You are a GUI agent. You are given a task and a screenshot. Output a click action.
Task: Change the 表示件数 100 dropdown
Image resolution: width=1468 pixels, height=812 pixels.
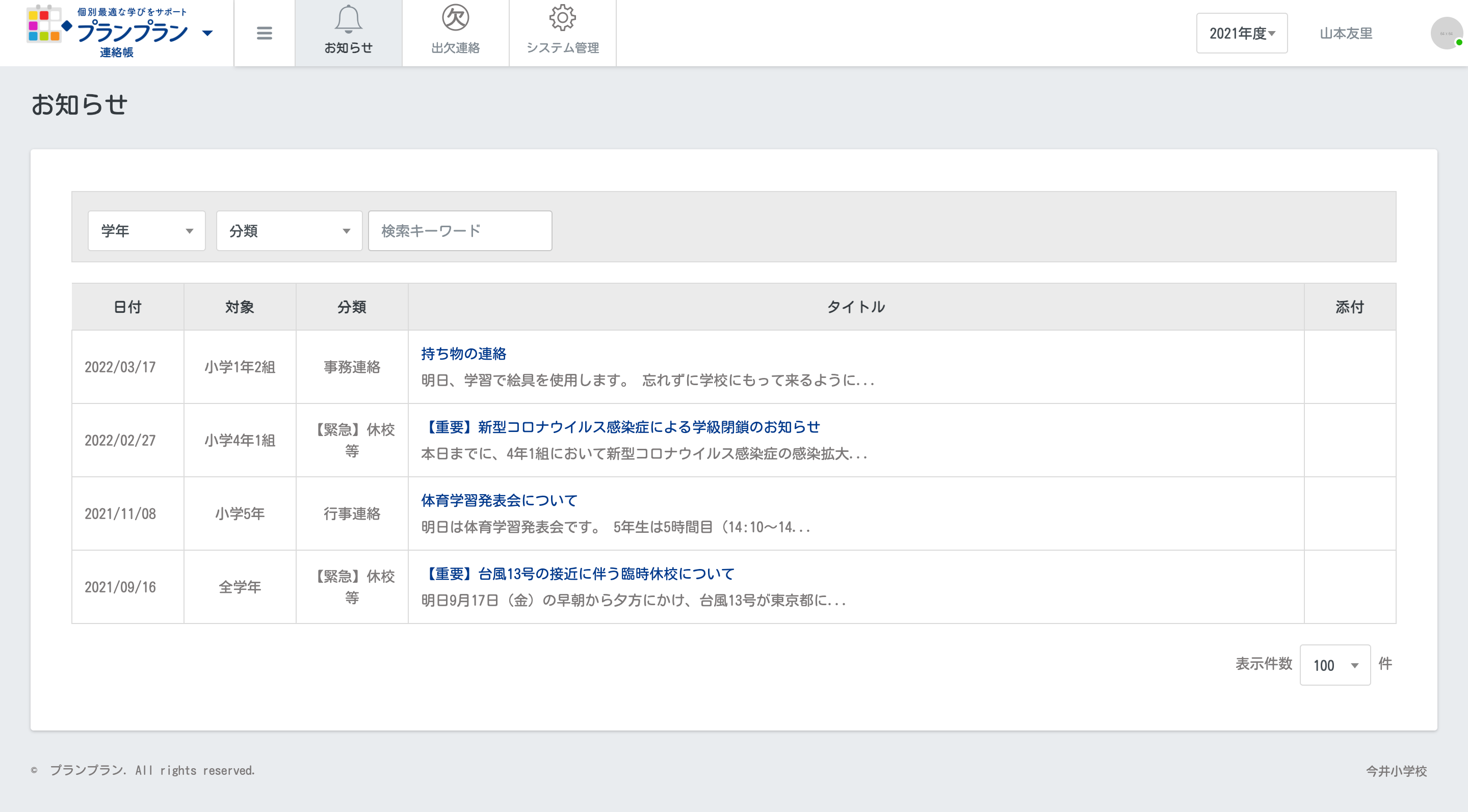coord(1334,664)
